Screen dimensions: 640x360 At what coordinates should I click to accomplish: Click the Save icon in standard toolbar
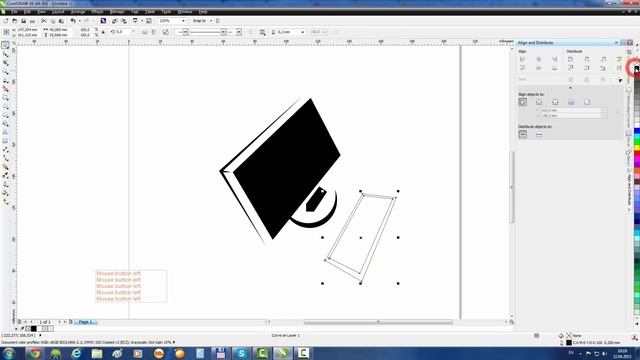click(x=24, y=21)
